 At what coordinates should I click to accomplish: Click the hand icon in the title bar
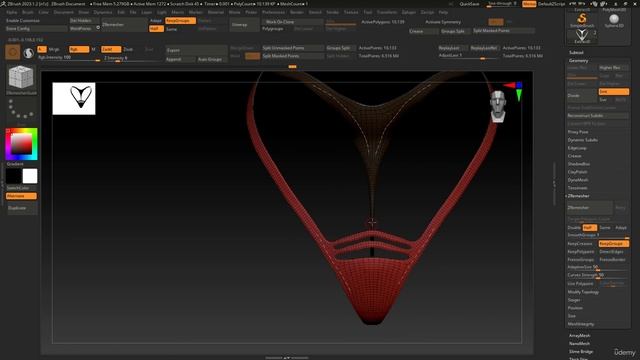point(594,3)
